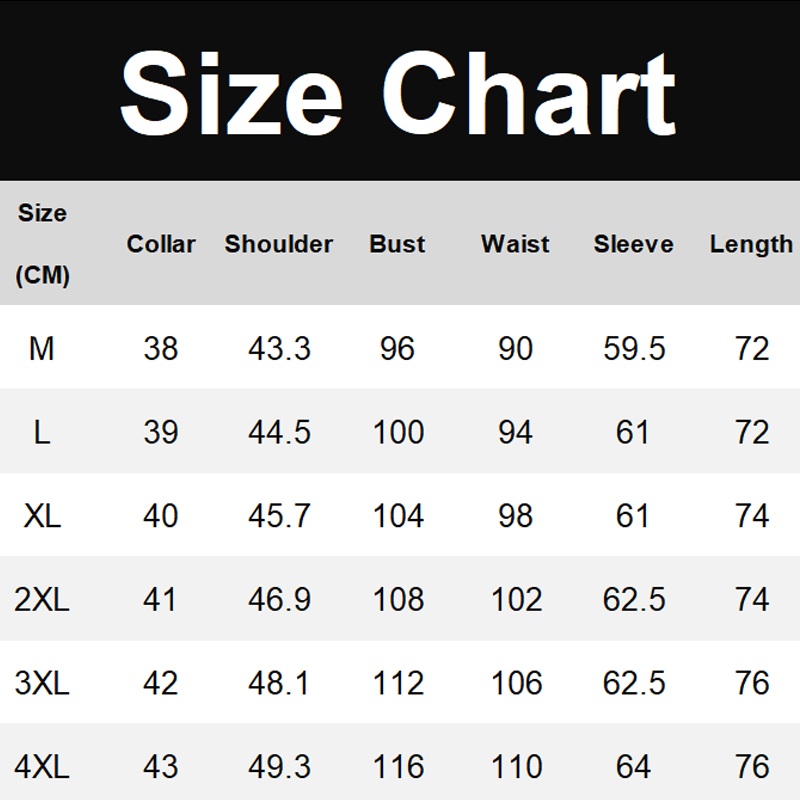Click the XL size row label
The image size is (800, 800).
(x=42, y=516)
